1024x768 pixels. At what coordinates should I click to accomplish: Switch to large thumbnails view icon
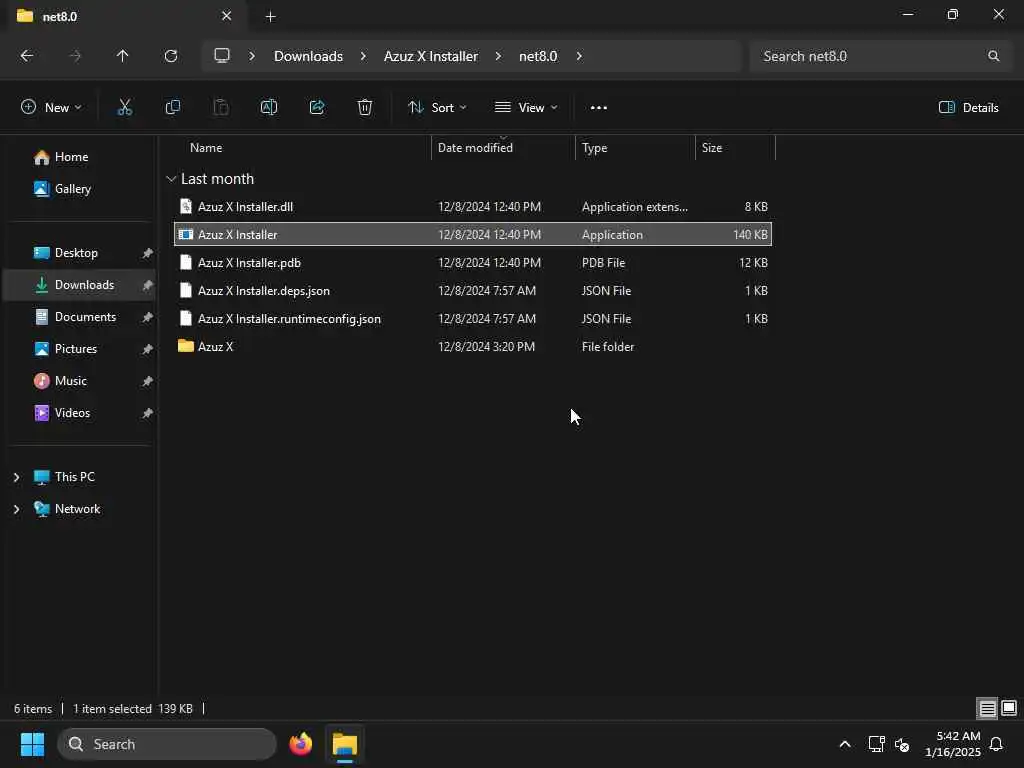click(x=1009, y=709)
